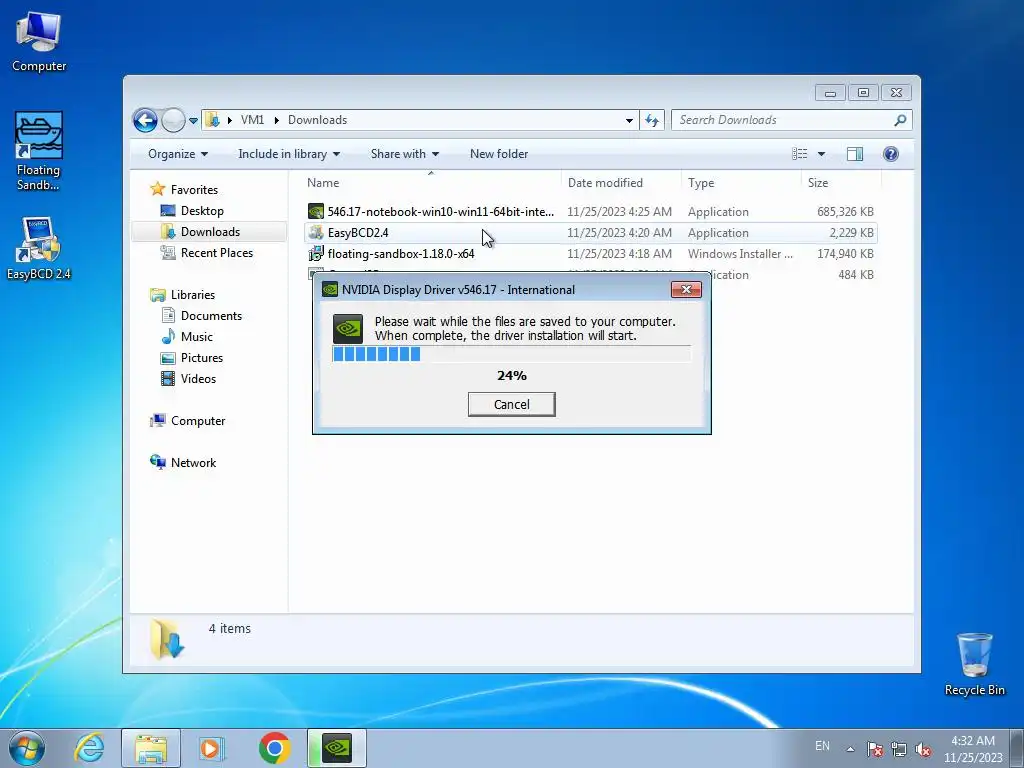Open the Recycle Bin
Screen dimensions: 1024x768
tap(974, 664)
